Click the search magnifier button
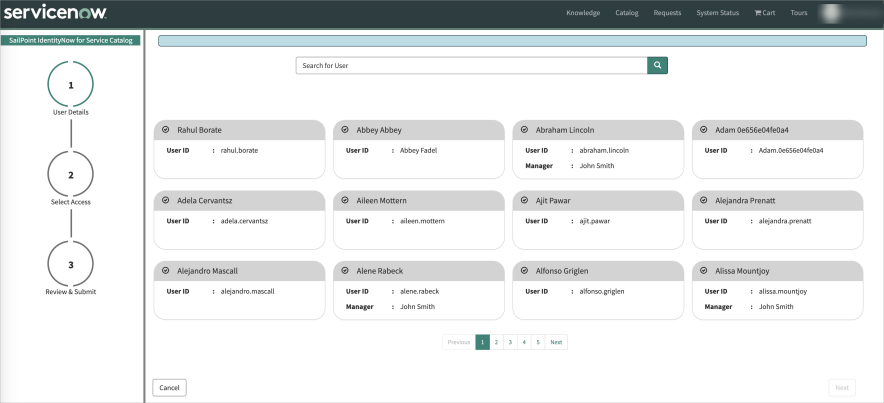This screenshot has width=884, height=403. point(657,65)
